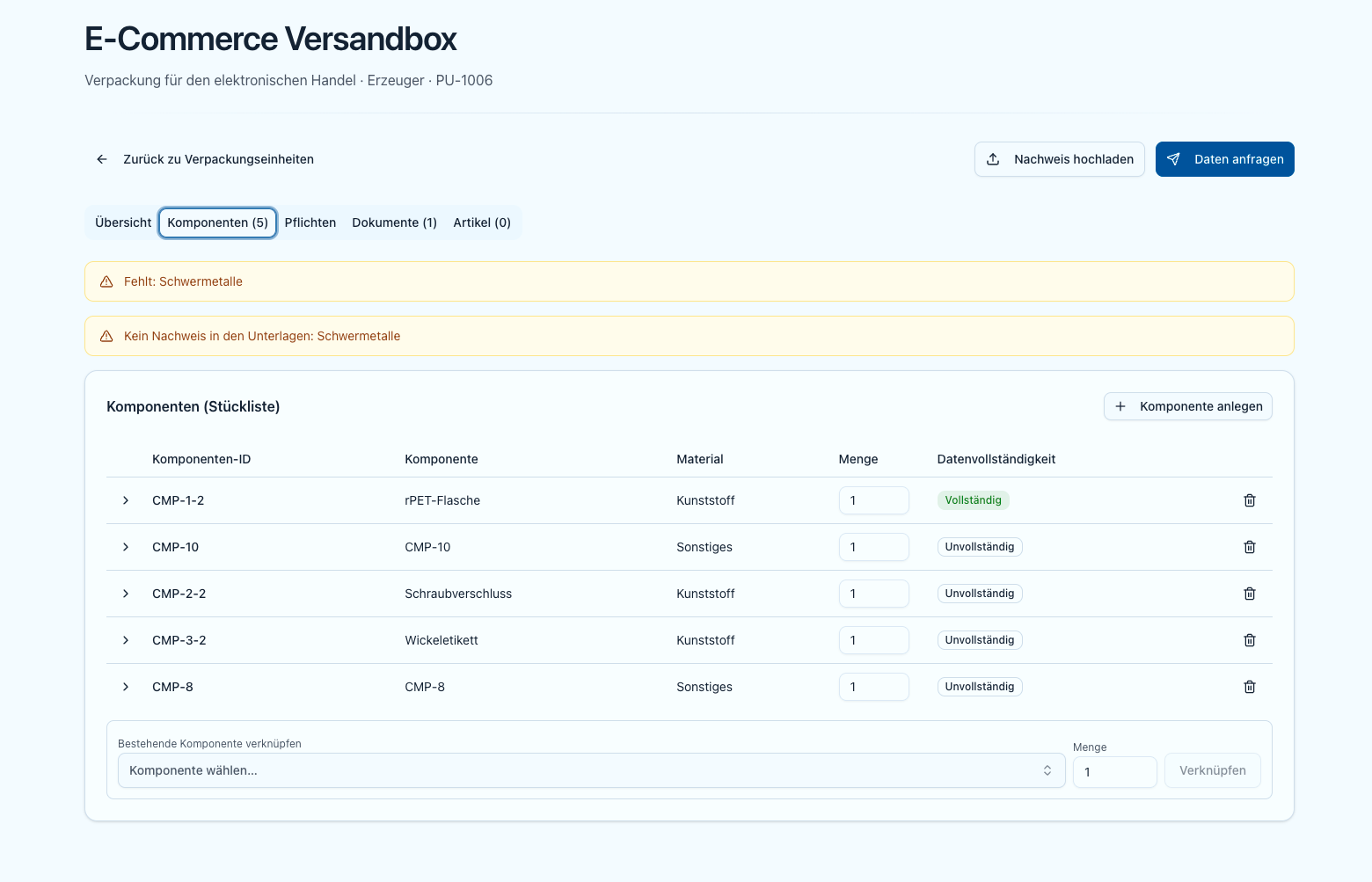Click the 'Fehlt: Schwermetalle' warning text
The width and height of the screenshot is (1372, 882).
point(183,281)
